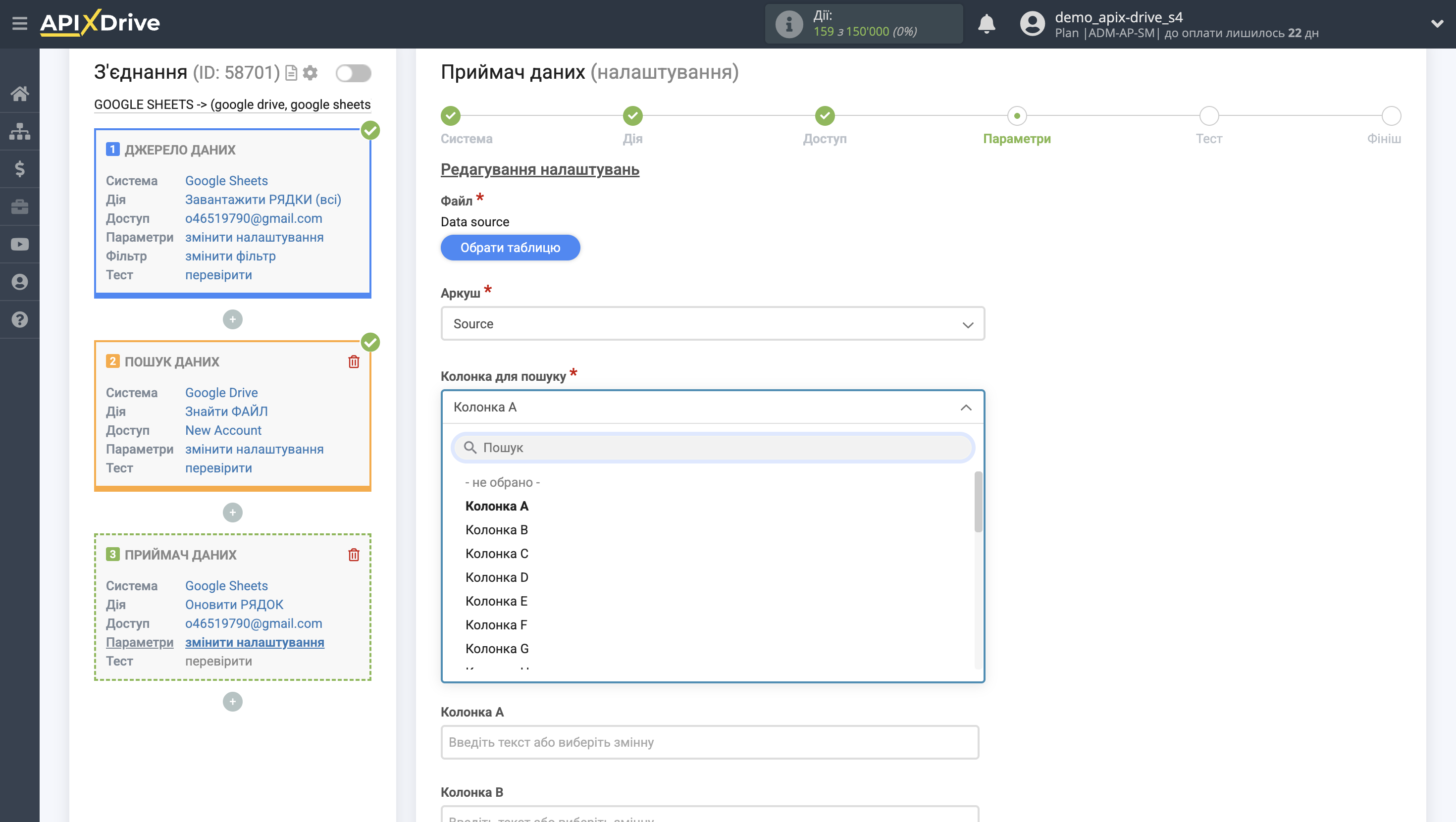Click перевірити in Пошук даних block
Screen dimensions: 1456x822
[x=219, y=468]
